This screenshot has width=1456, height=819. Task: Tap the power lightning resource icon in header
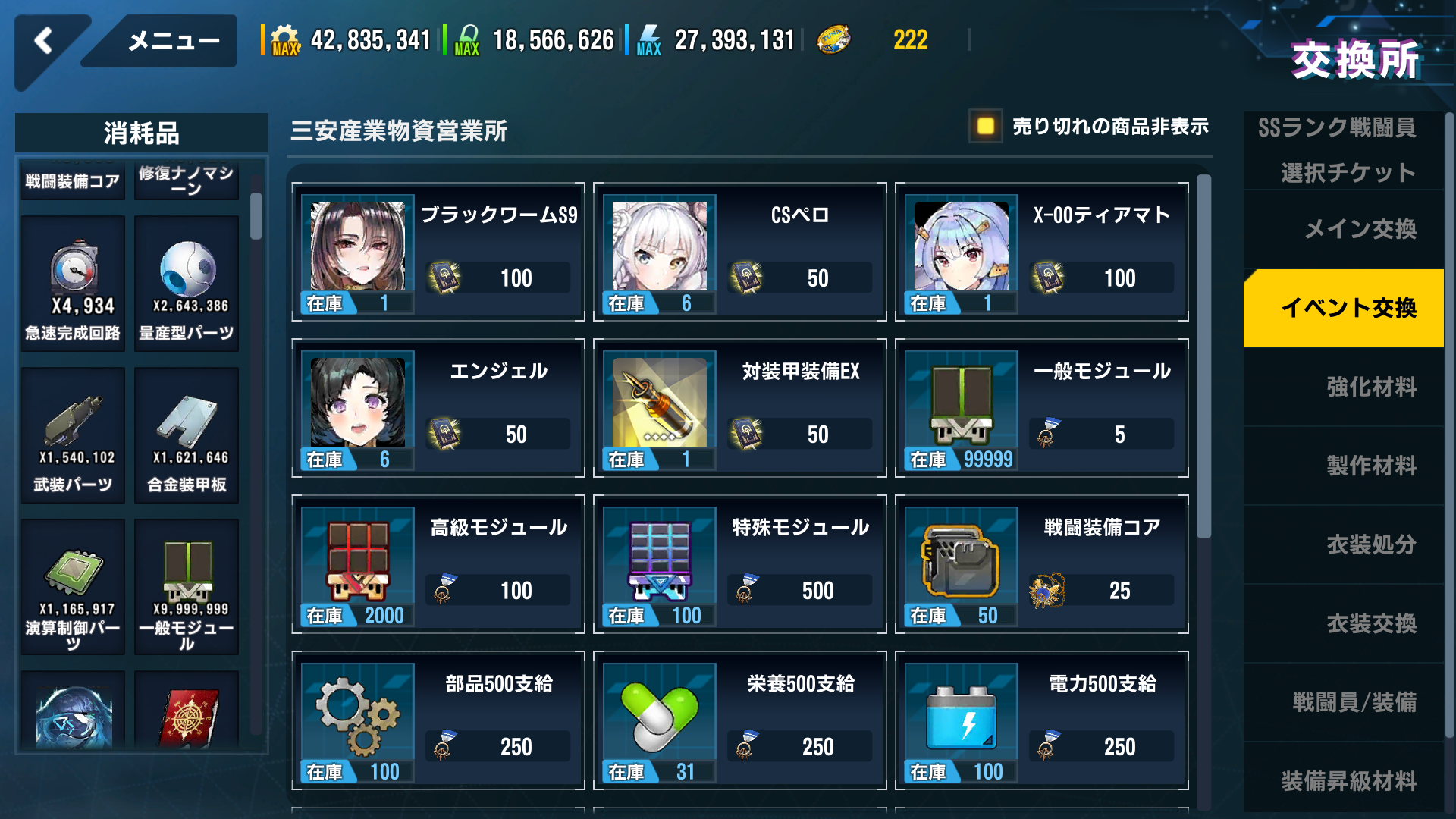point(649,39)
